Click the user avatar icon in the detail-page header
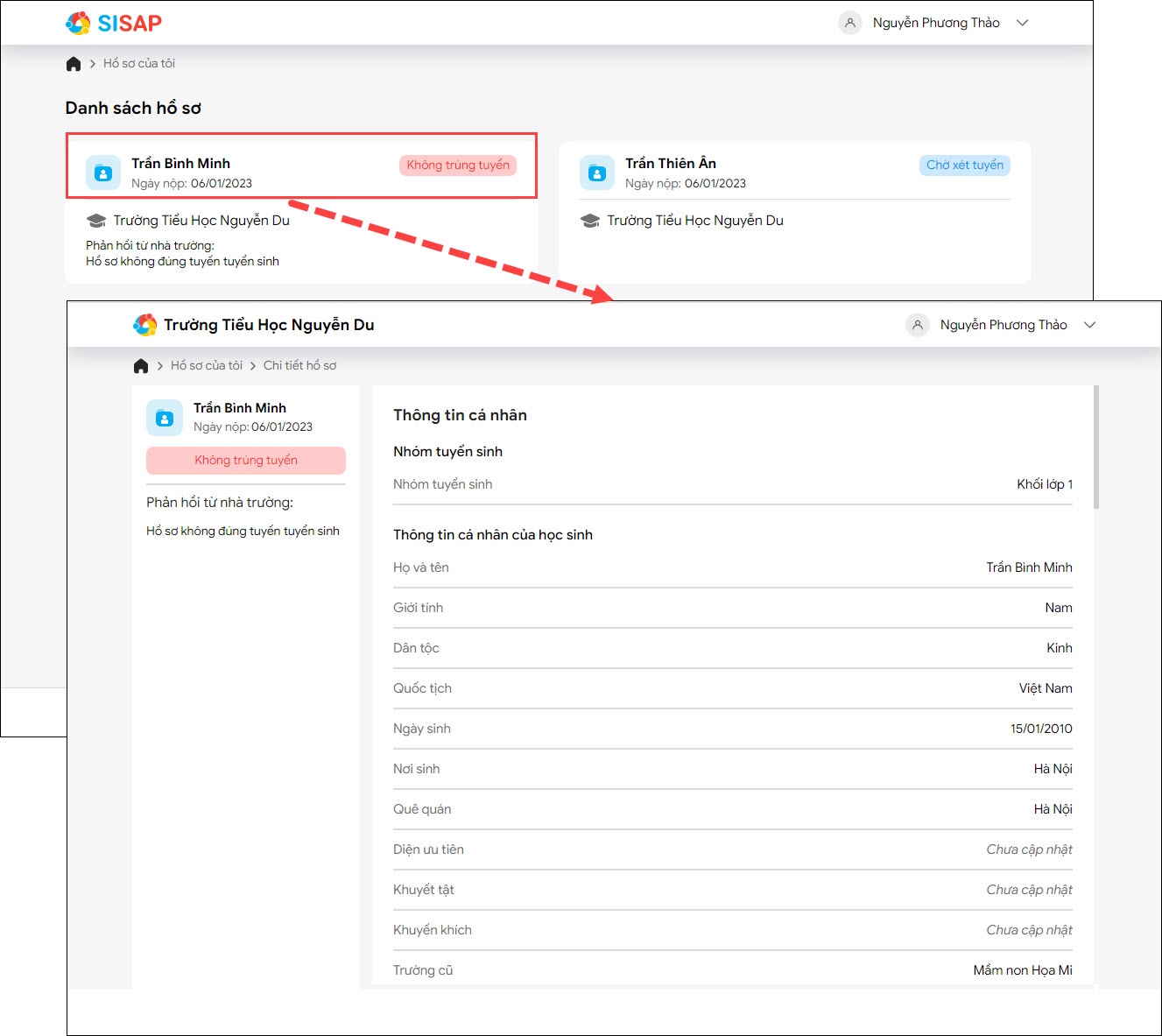1162x1036 pixels. (917, 325)
